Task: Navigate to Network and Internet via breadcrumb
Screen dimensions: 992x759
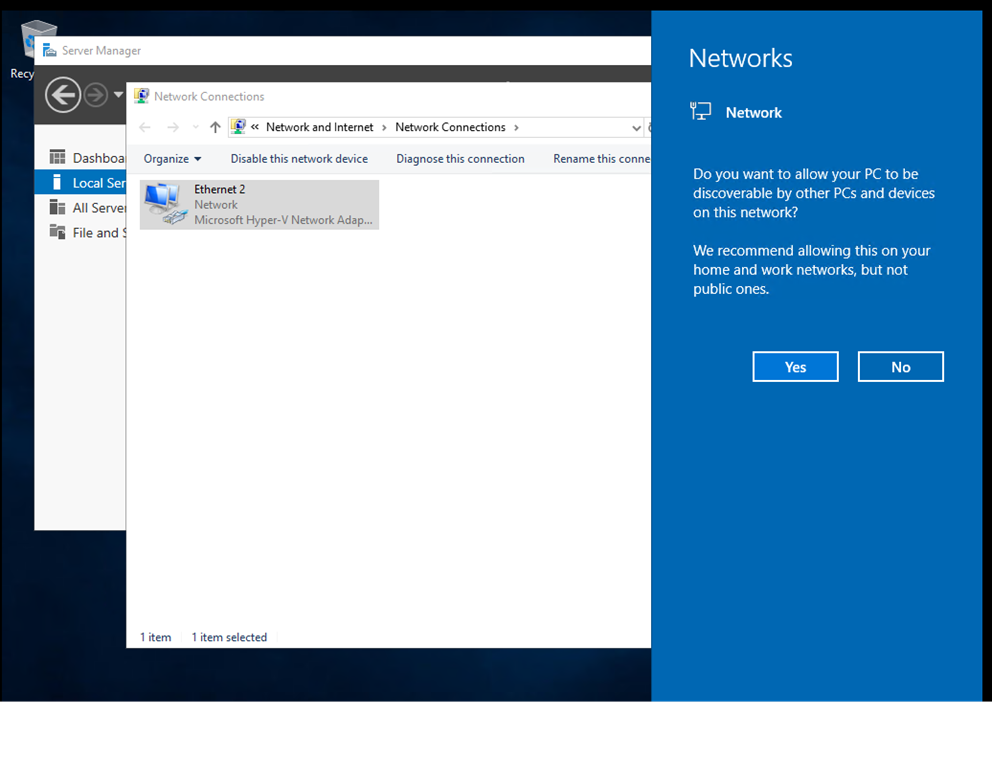Action: click(x=318, y=127)
